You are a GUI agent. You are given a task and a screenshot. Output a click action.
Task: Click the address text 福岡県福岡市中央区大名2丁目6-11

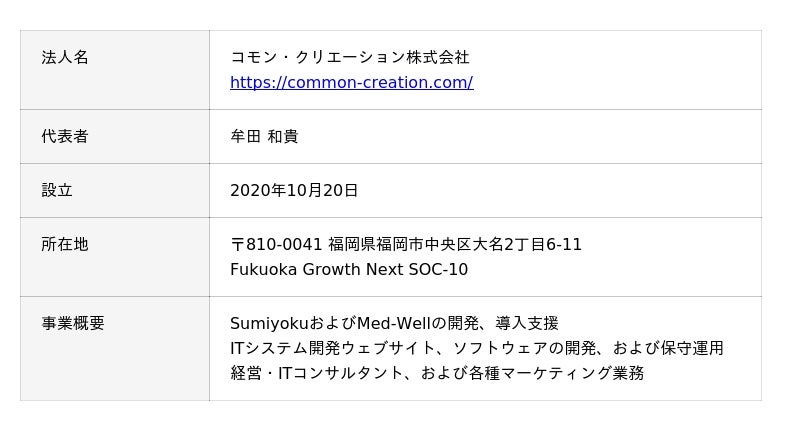[x=454, y=245]
